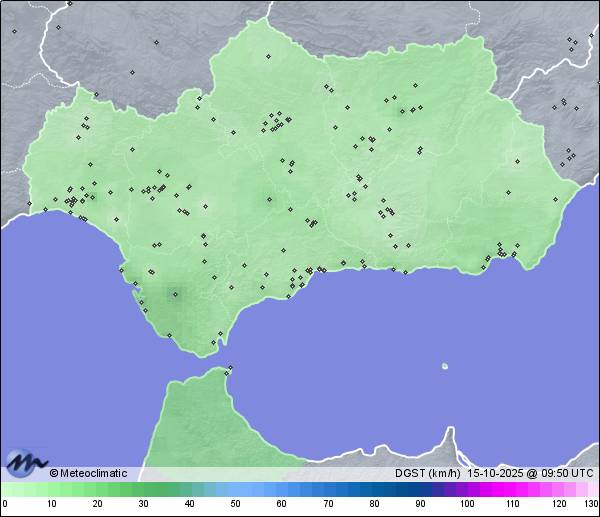Click the DGST (km/h) label
Viewport: 600px width, 517px height.
pyautogui.click(x=427, y=473)
